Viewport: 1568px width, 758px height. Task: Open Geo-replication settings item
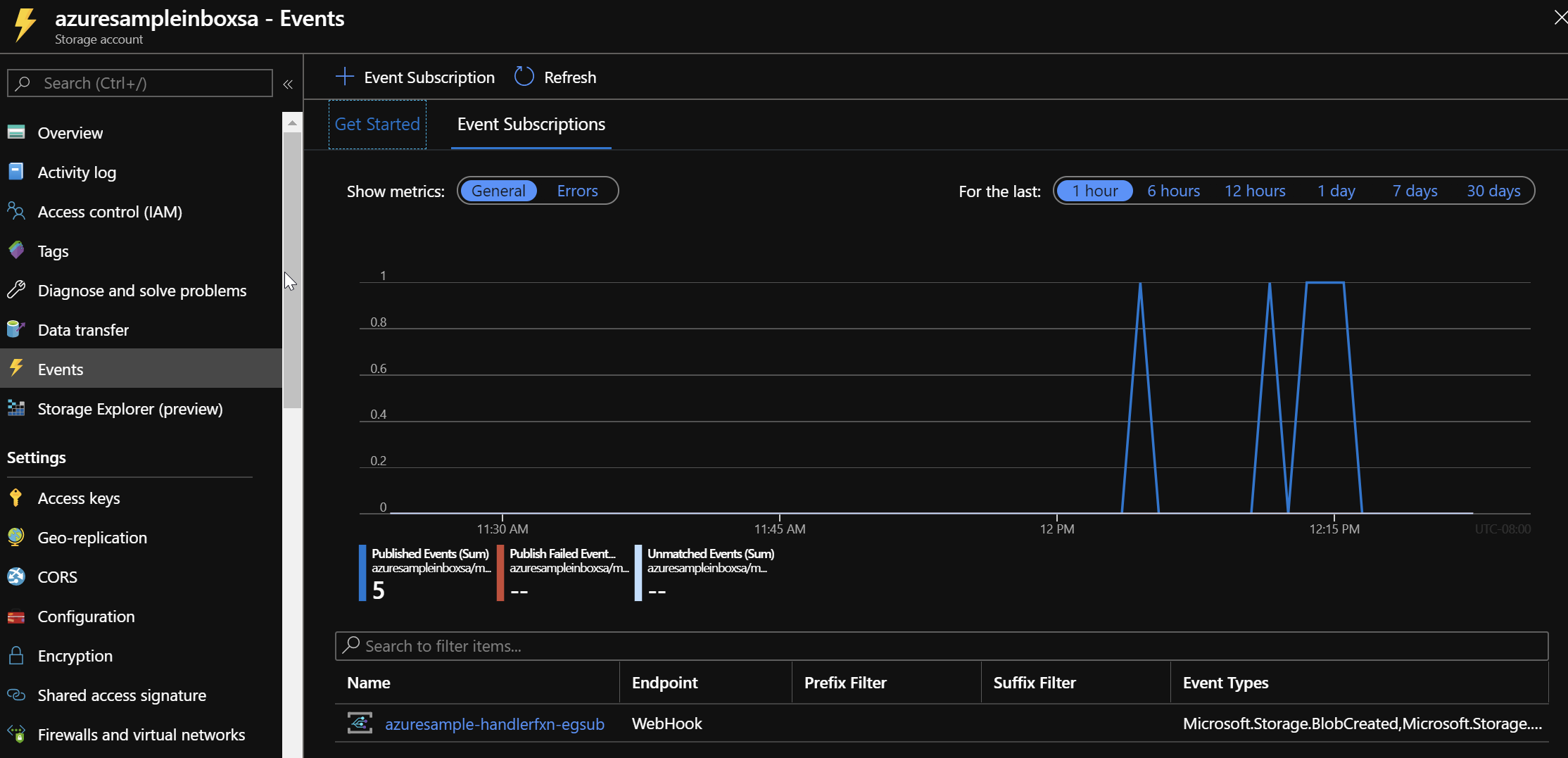[x=141, y=537]
